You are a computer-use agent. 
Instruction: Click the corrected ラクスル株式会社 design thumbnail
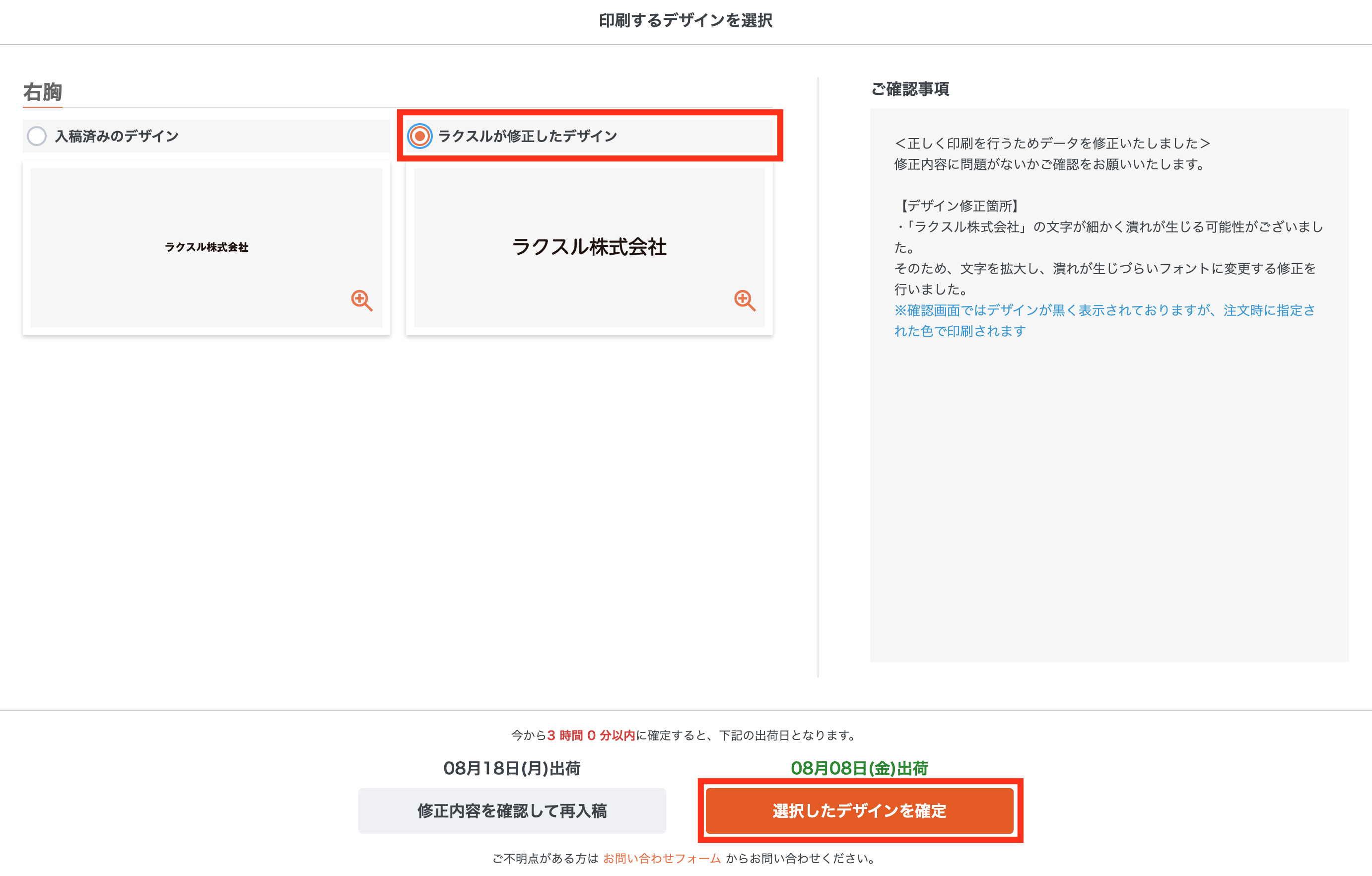tap(590, 247)
